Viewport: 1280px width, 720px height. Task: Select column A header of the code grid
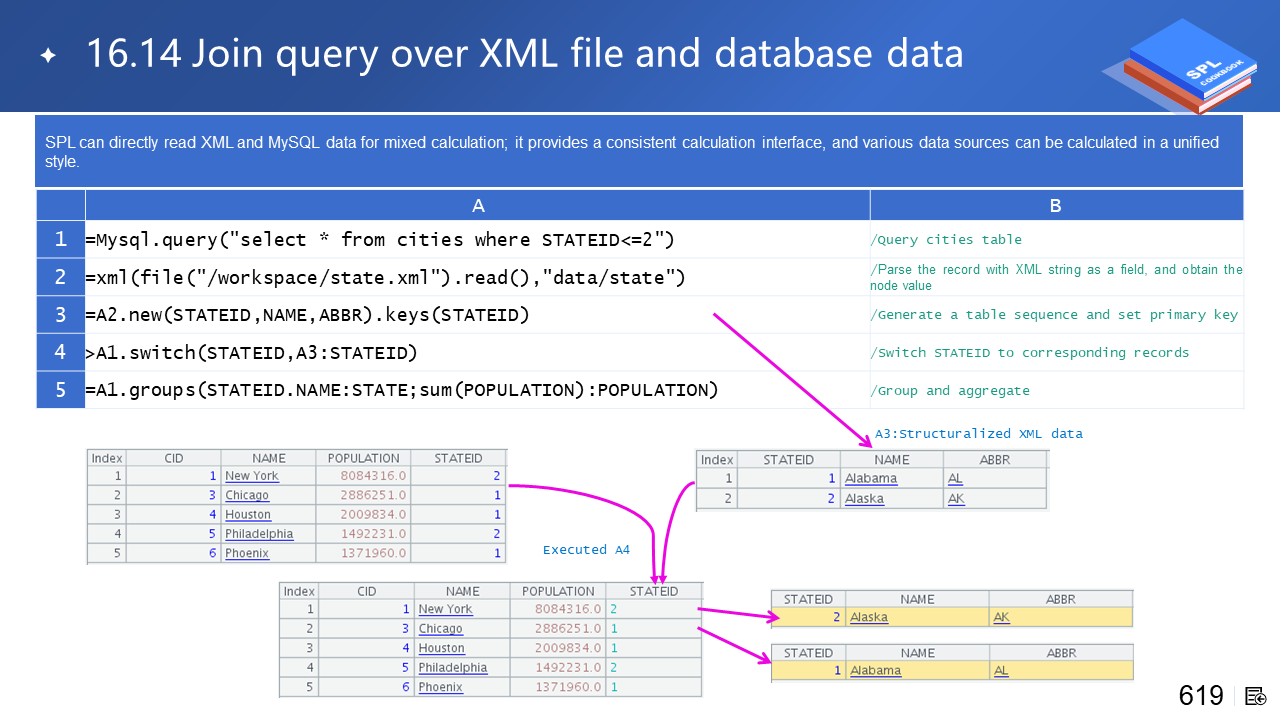click(477, 206)
